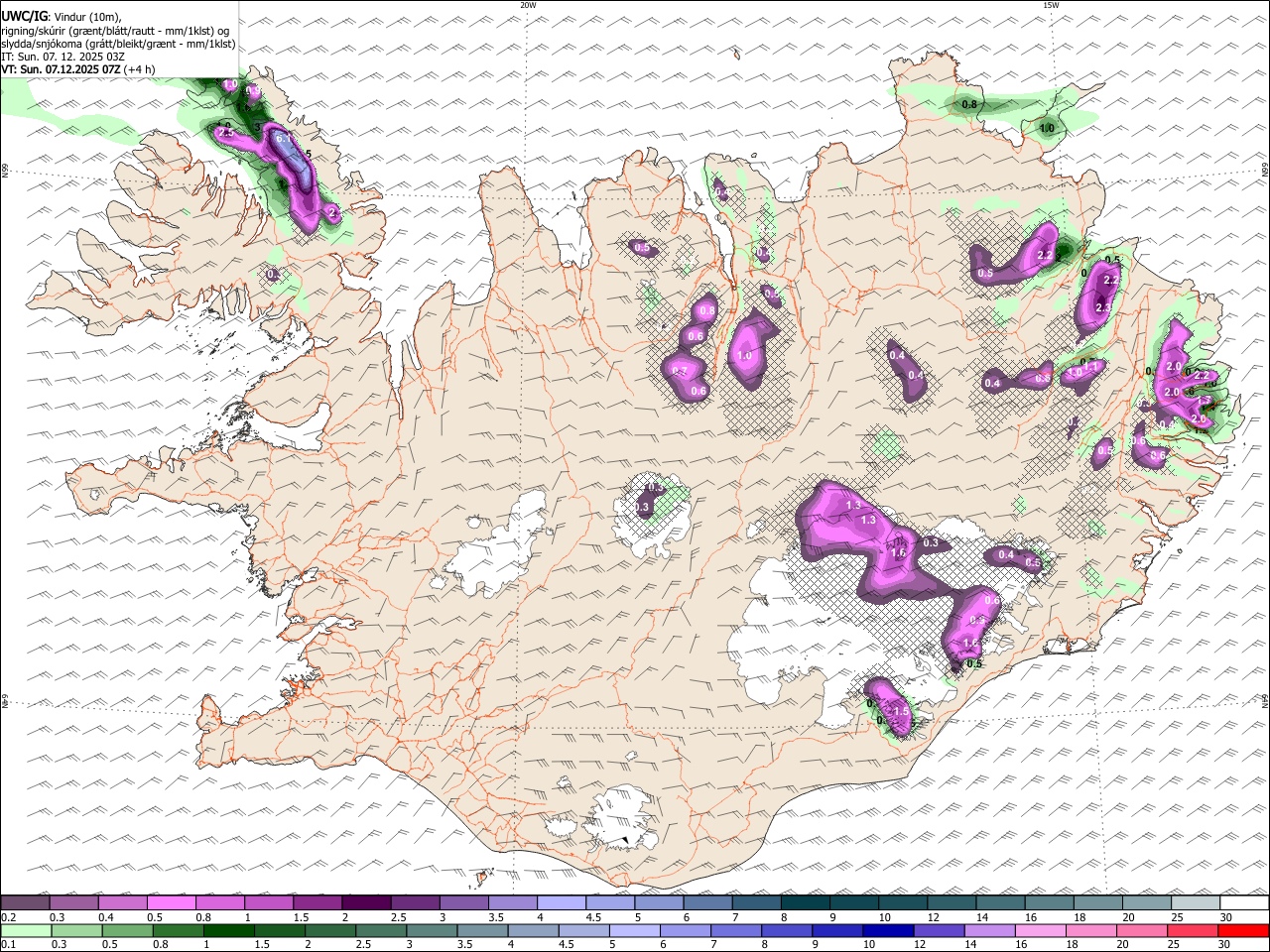This screenshot has width=1270, height=952.
Task: Click the light pink 16 rain scale swatch
Action: click(1040, 931)
